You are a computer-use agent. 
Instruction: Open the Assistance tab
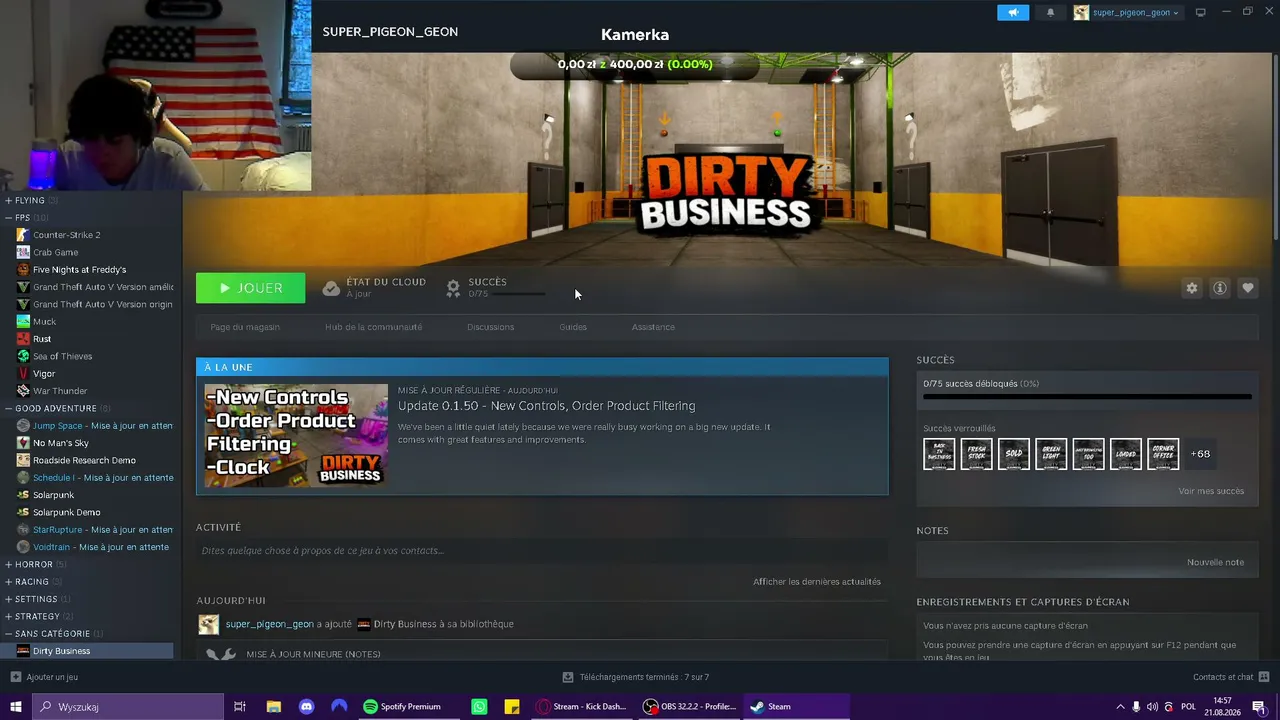[x=653, y=327]
